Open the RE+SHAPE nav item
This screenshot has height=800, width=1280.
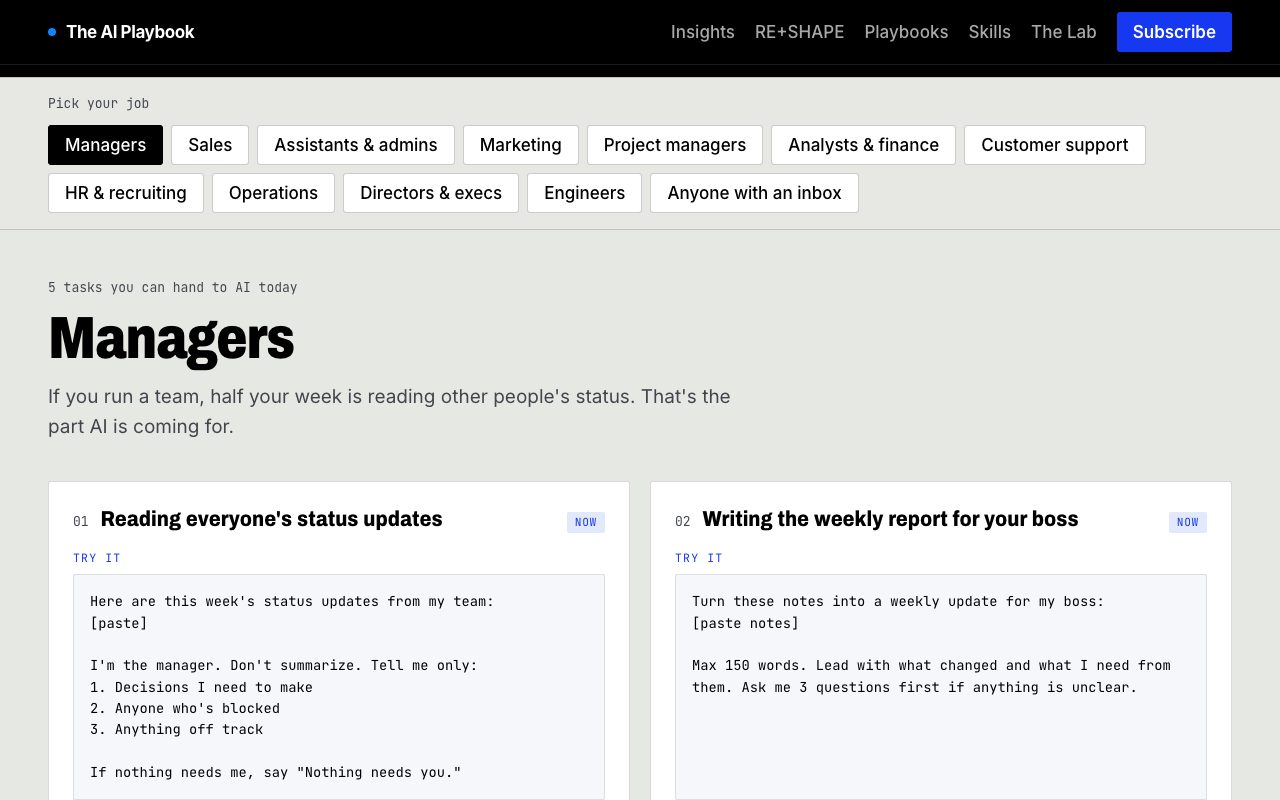coord(799,32)
